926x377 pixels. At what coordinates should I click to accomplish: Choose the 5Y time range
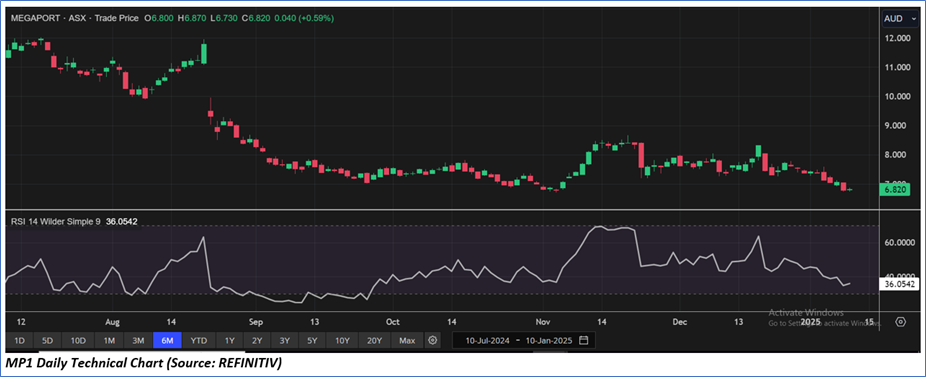pyautogui.click(x=312, y=340)
